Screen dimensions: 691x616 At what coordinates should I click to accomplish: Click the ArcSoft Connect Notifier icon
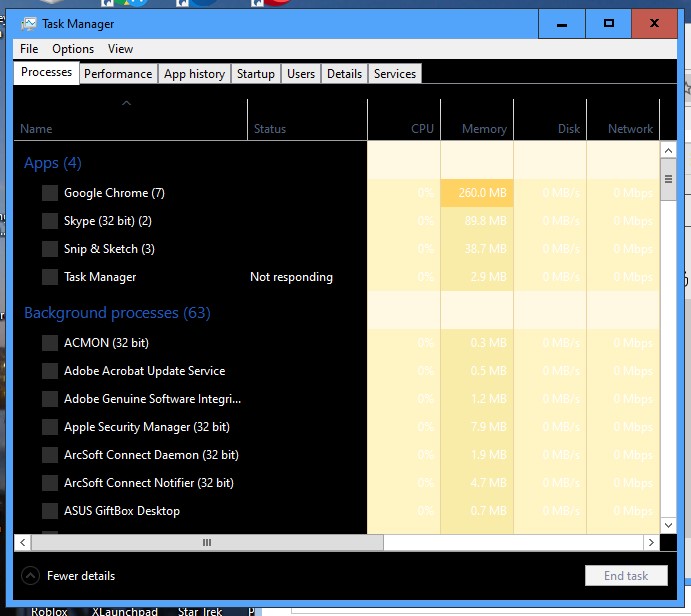50,483
